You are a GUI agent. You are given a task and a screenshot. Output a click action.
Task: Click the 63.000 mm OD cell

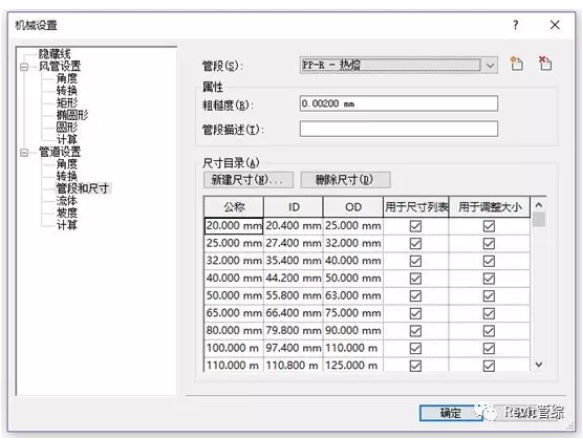[x=353, y=296]
